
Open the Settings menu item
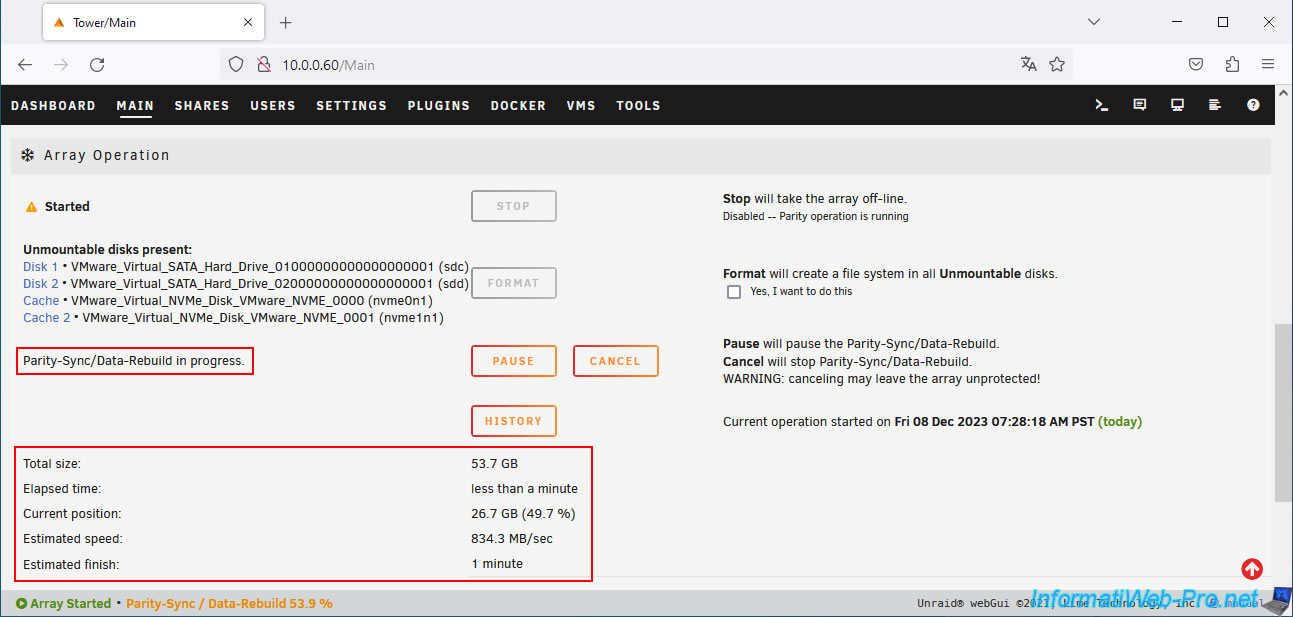click(x=351, y=105)
